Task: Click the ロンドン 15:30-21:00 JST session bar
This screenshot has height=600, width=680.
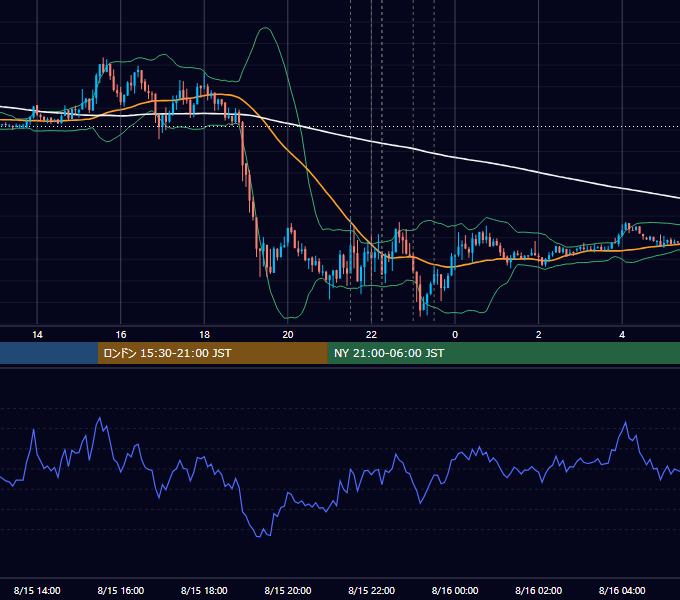Action: 212,353
